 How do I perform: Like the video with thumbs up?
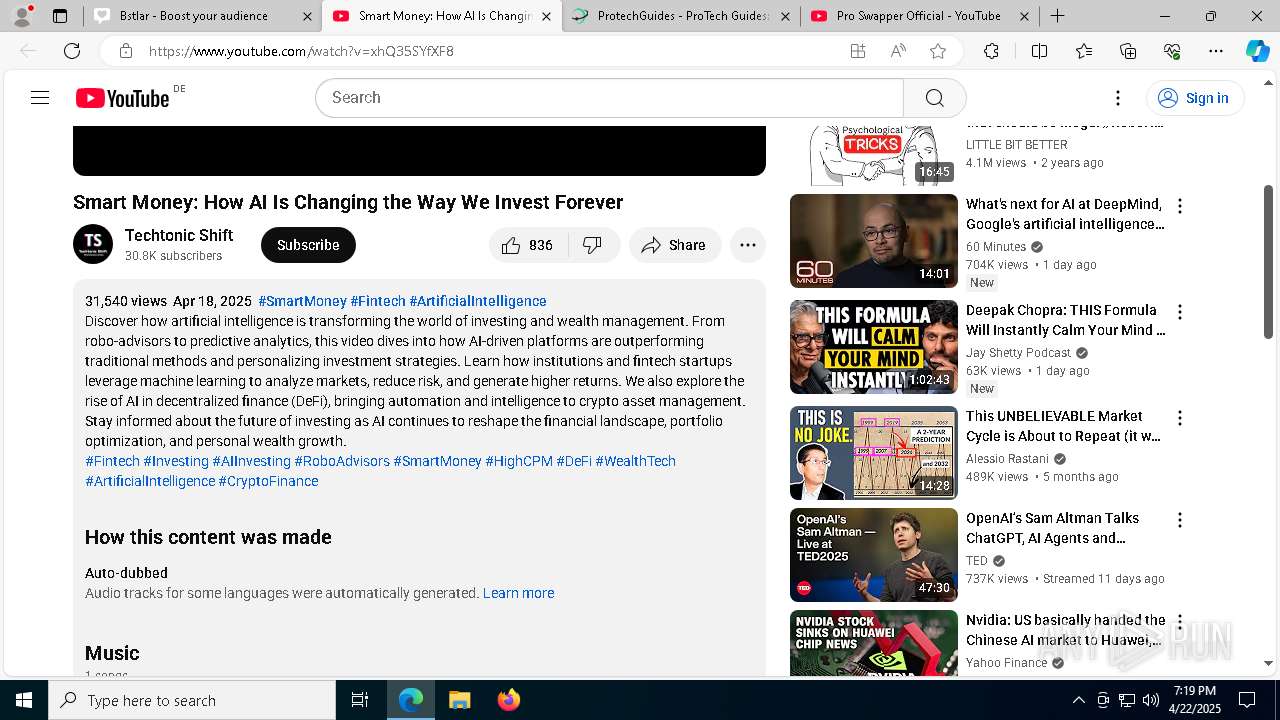[528, 245]
